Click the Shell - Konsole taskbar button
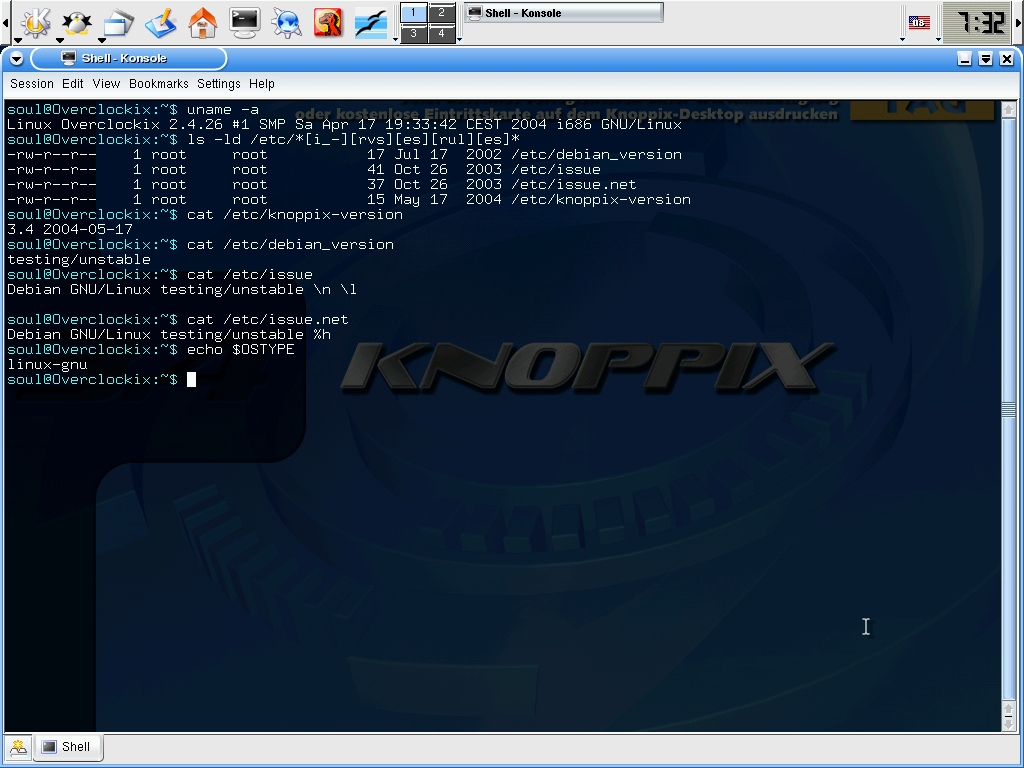Screen dimensions: 1024x768 563,12
